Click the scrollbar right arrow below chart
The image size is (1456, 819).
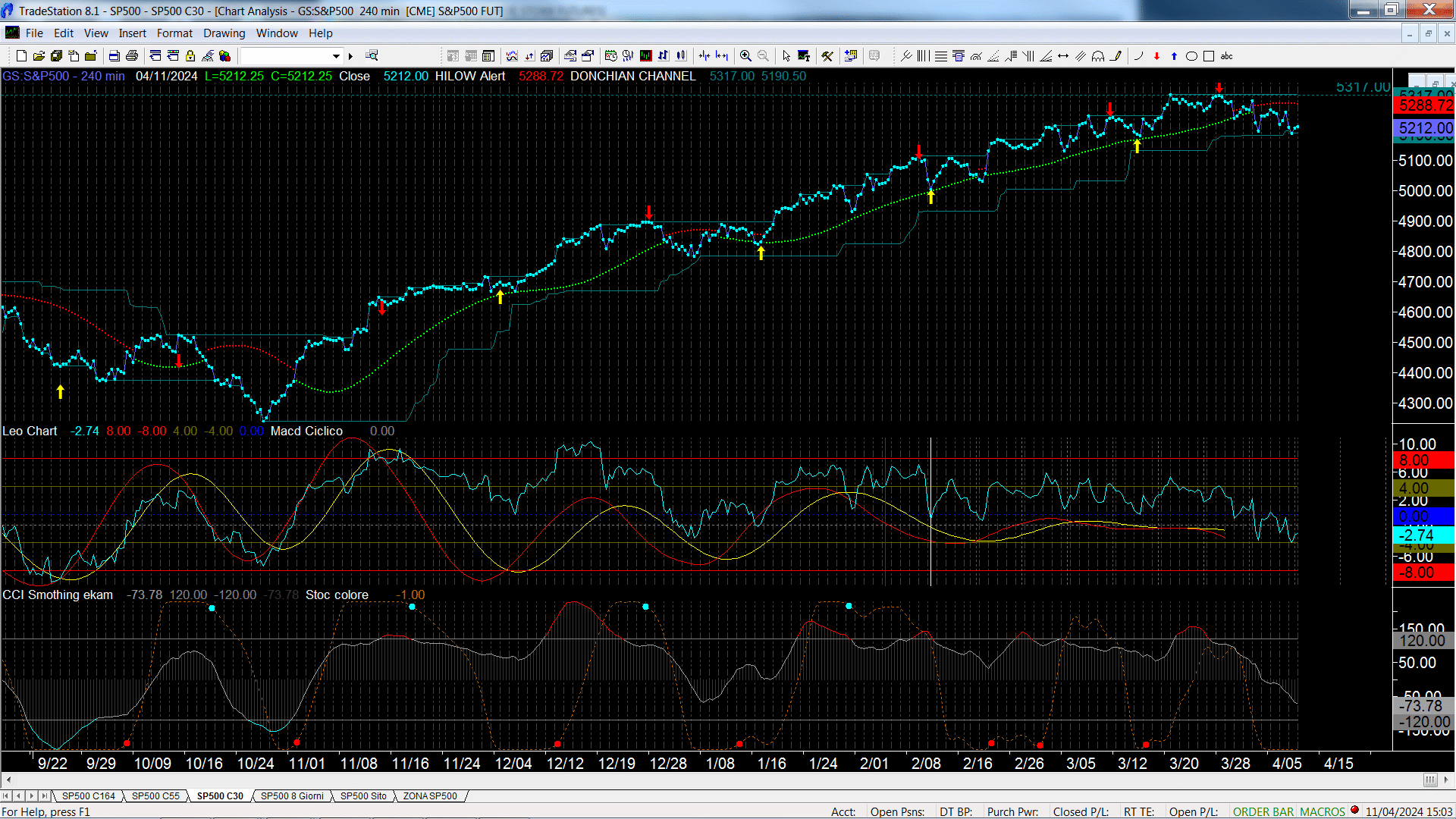coord(1446,780)
